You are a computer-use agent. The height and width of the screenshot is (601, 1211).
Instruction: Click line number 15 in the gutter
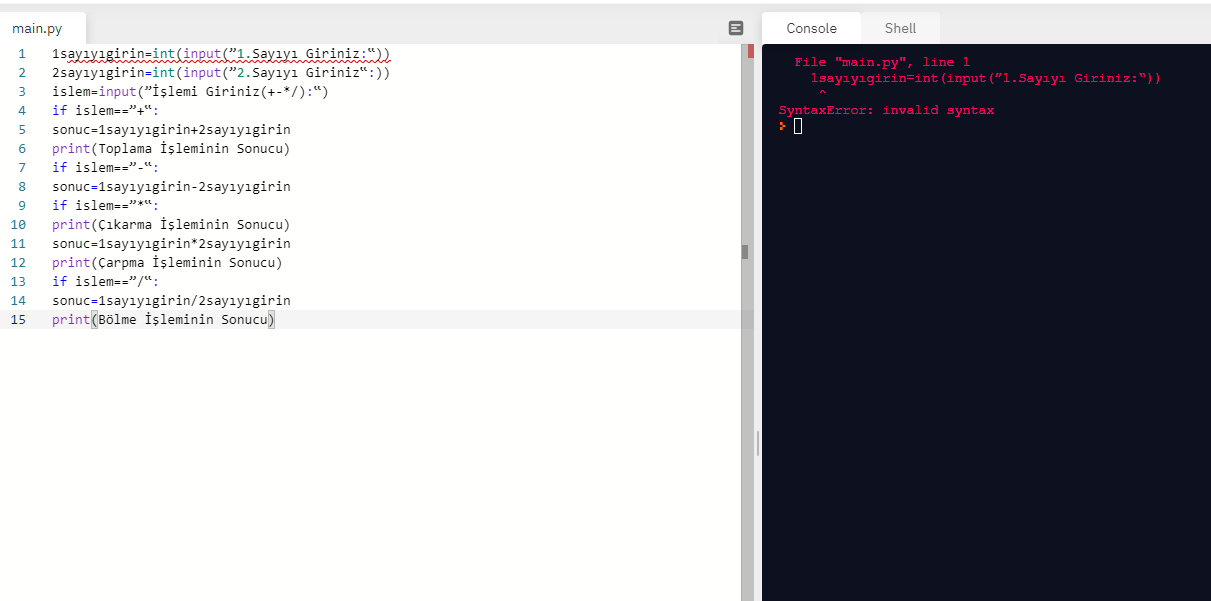18,319
